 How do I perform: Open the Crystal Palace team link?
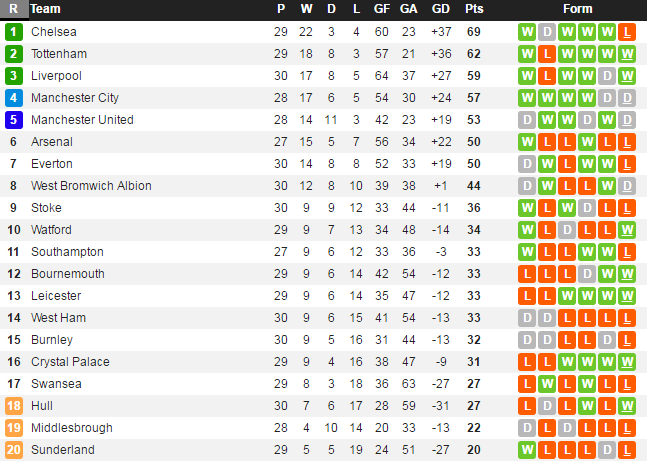(x=70, y=362)
